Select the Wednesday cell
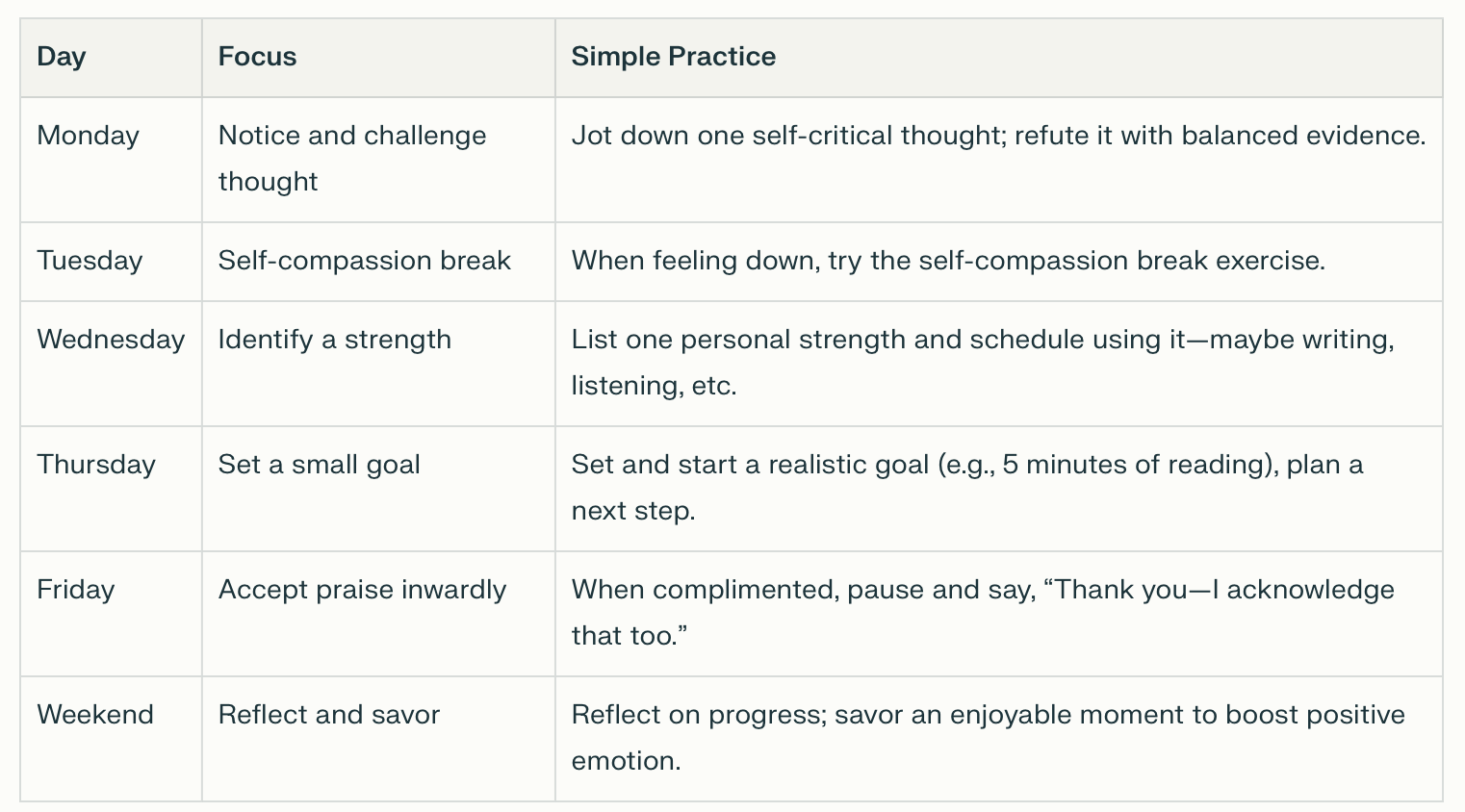1465x812 pixels. pyautogui.click(x=111, y=340)
